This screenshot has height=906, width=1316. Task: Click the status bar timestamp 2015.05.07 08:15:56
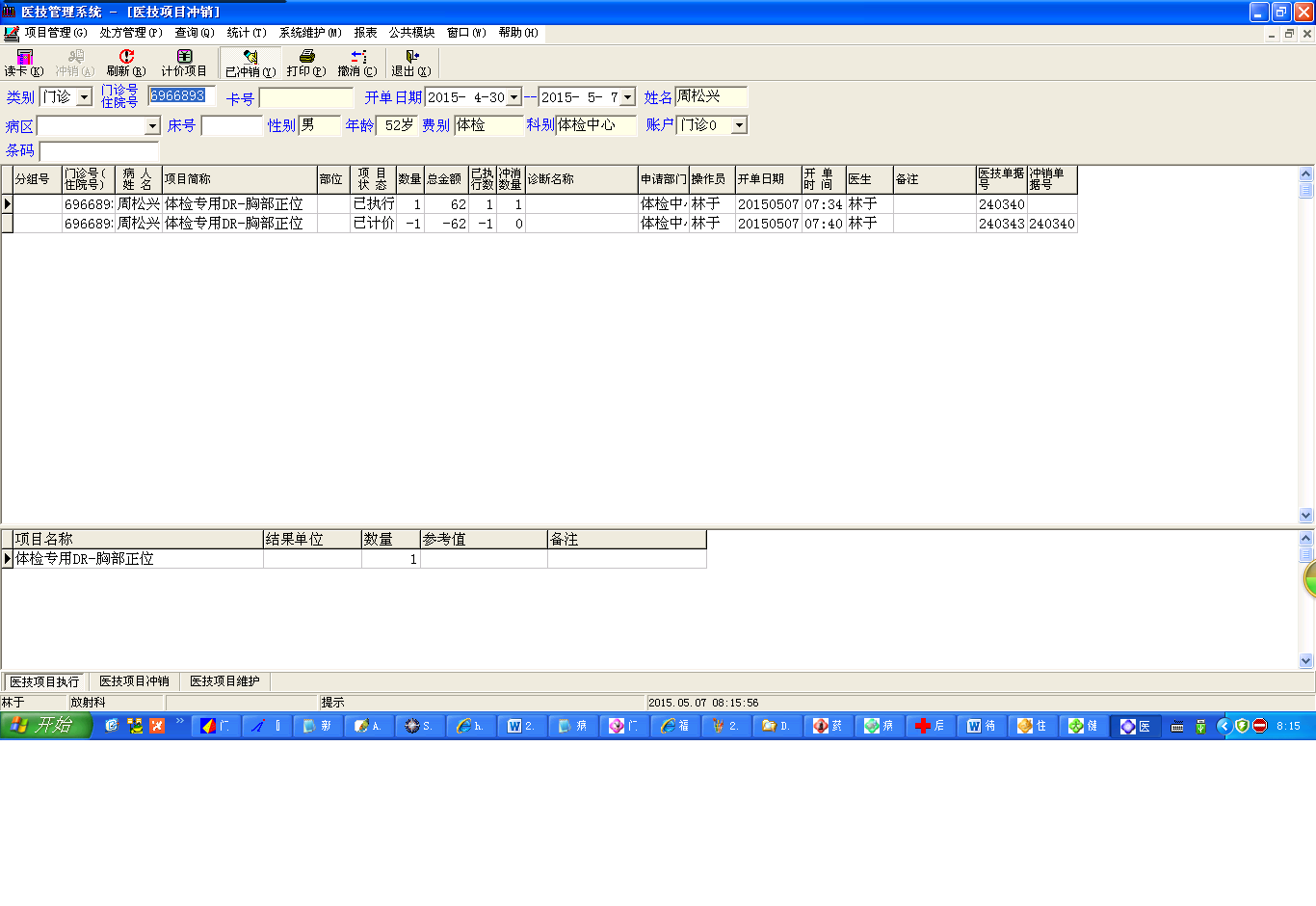click(703, 703)
